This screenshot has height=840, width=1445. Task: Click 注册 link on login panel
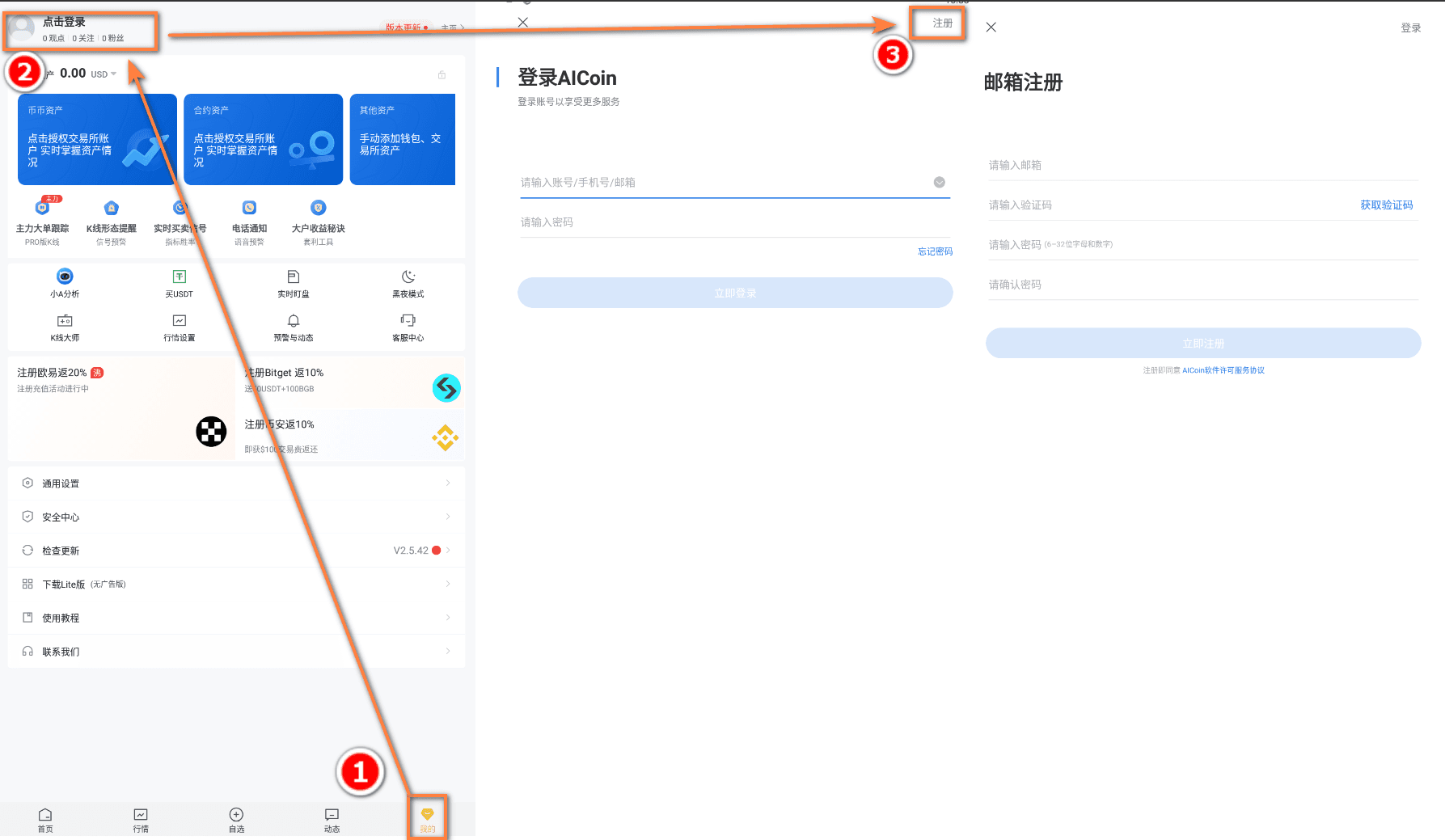(943, 23)
